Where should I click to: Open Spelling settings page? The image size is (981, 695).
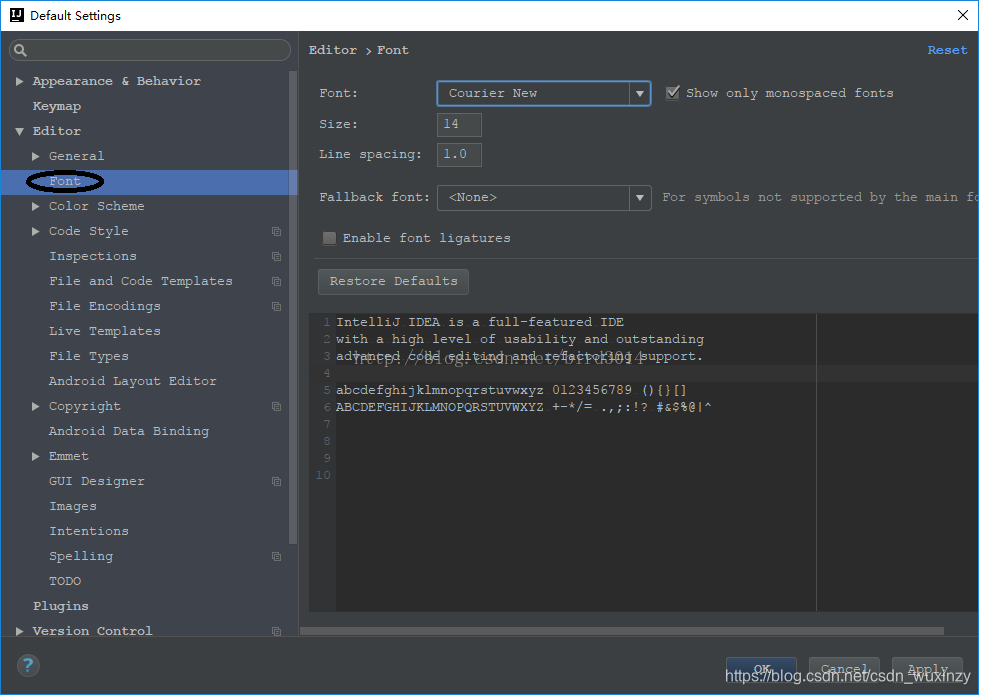coord(81,557)
